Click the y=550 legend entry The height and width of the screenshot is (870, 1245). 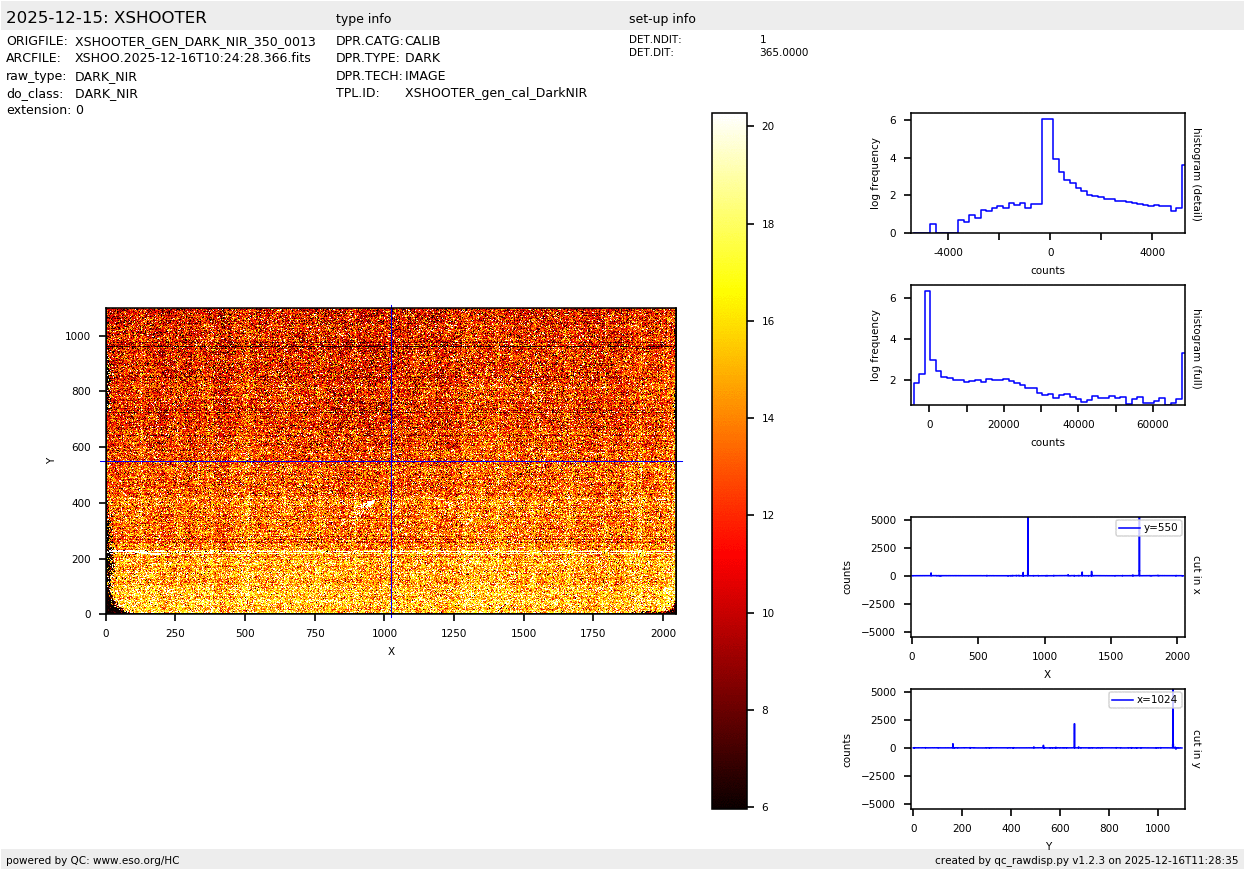pyautogui.click(x=1148, y=528)
